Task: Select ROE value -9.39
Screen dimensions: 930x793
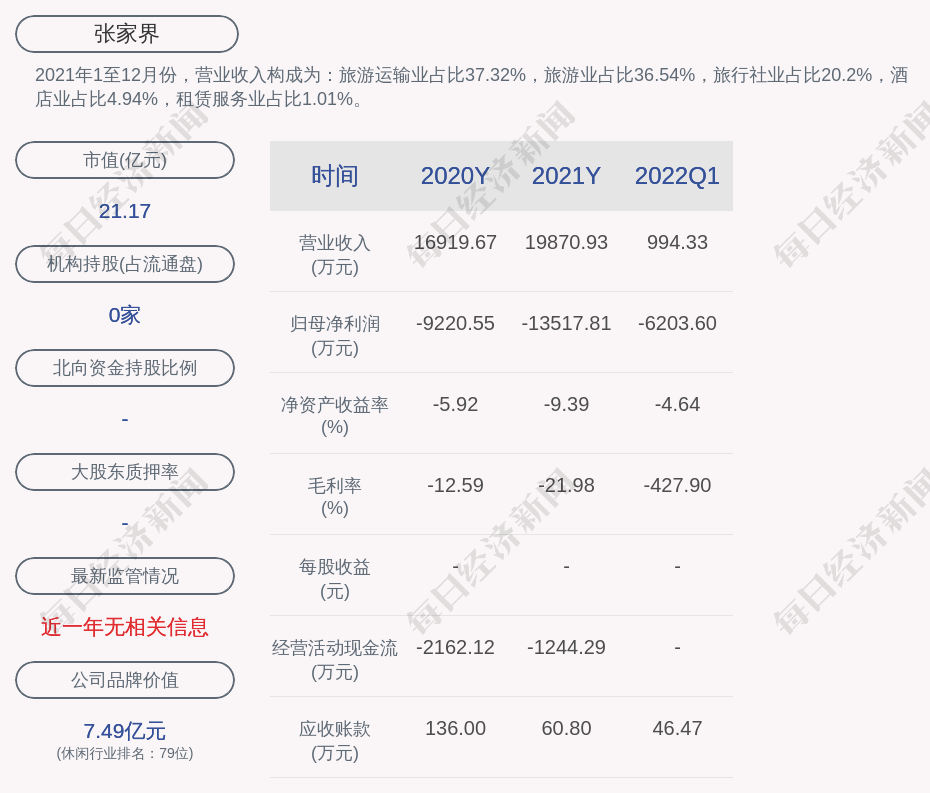Action: [566, 405]
